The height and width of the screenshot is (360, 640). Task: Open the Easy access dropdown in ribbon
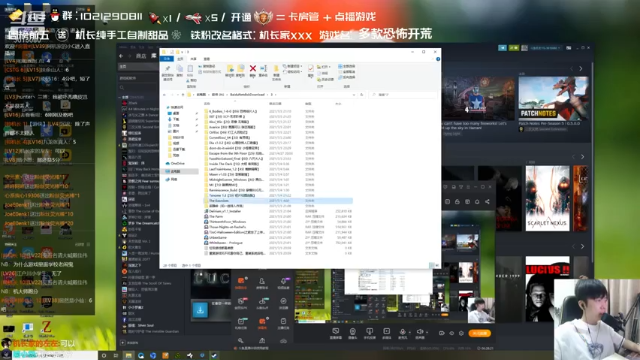click(292, 71)
